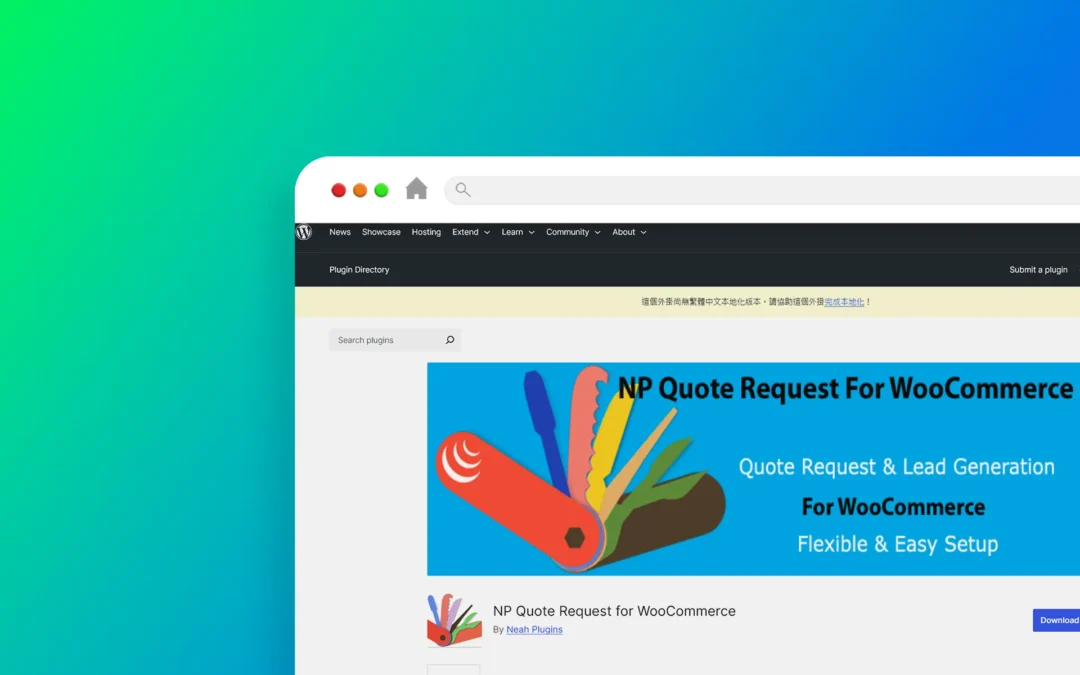1080x675 pixels.
Task: Open the Neah Plugins author link
Action: coord(534,630)
